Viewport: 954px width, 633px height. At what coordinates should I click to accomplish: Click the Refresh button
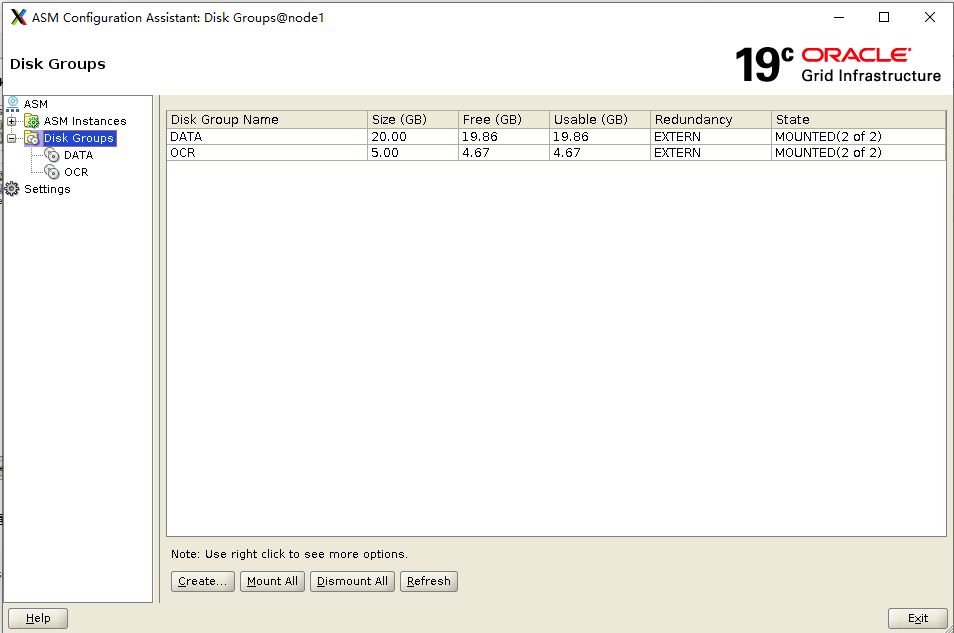(x=428, y=581)
